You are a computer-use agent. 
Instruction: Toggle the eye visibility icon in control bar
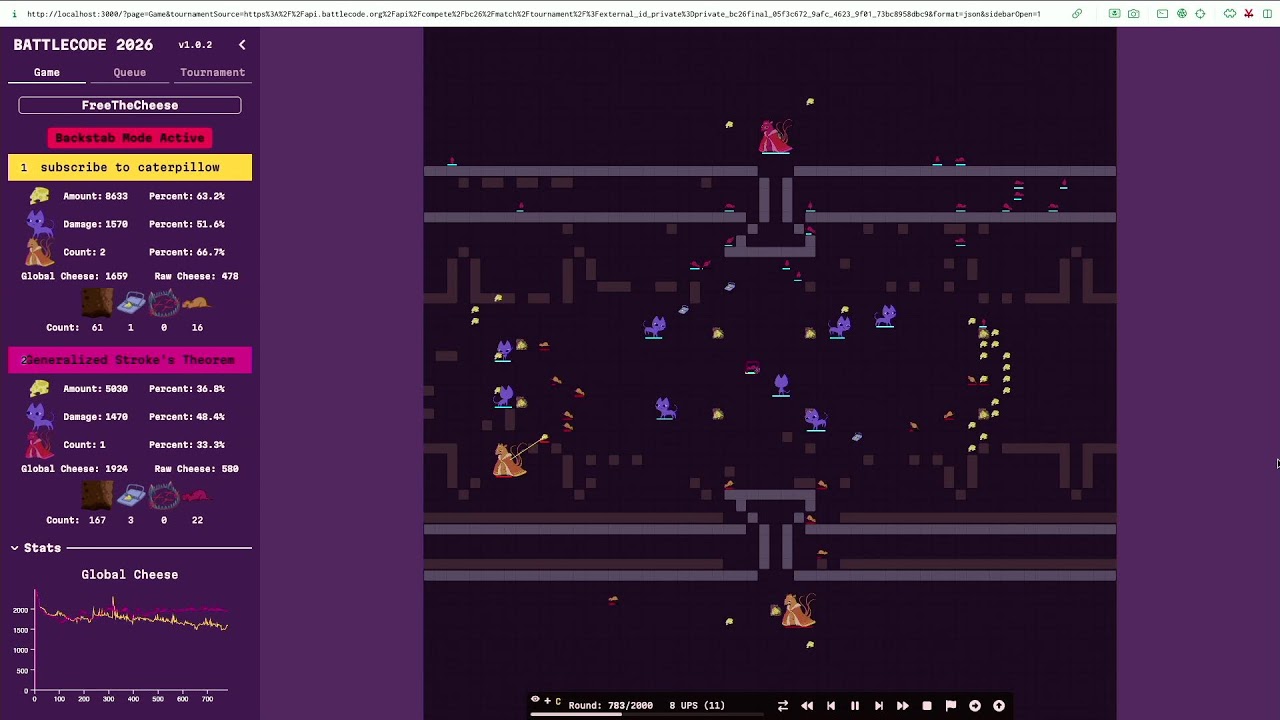coord(535,700)
